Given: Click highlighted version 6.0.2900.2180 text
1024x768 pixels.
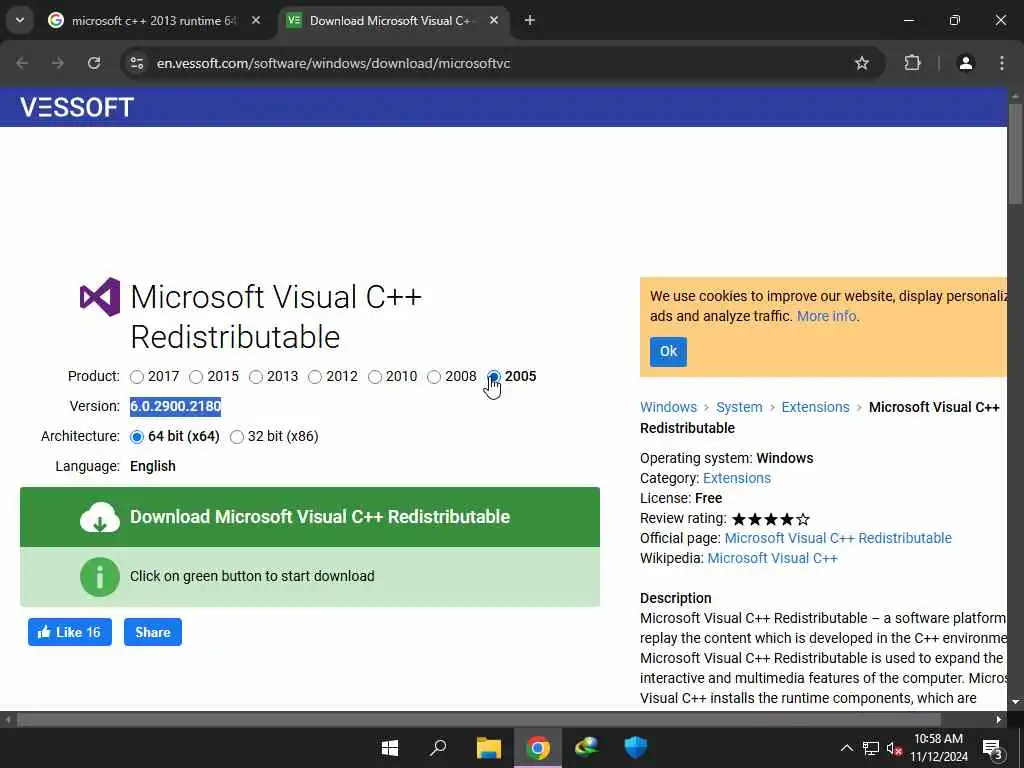Looking at the screenshot, I should [175, 406].
